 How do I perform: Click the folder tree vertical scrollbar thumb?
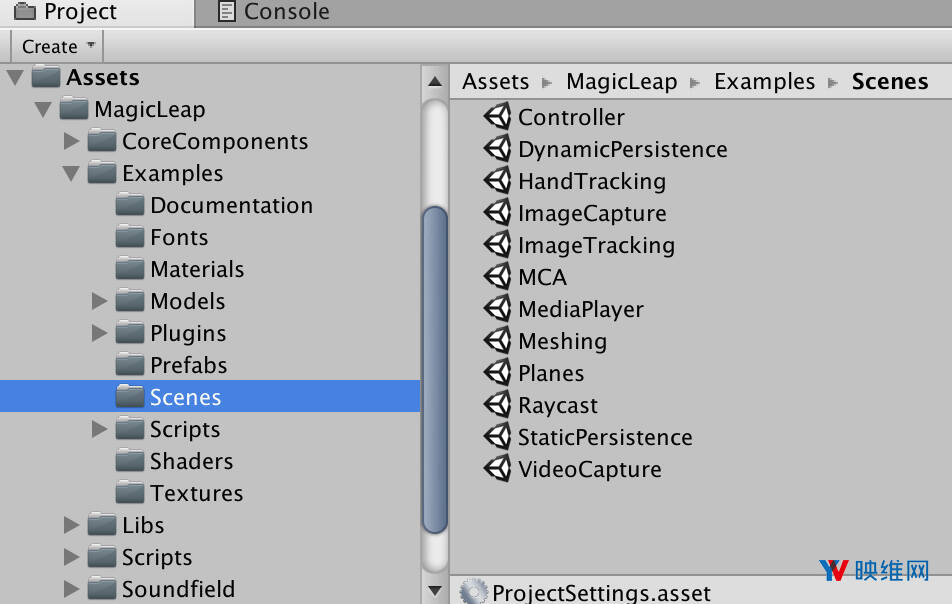pyautogui.click(x=435, y=370)
